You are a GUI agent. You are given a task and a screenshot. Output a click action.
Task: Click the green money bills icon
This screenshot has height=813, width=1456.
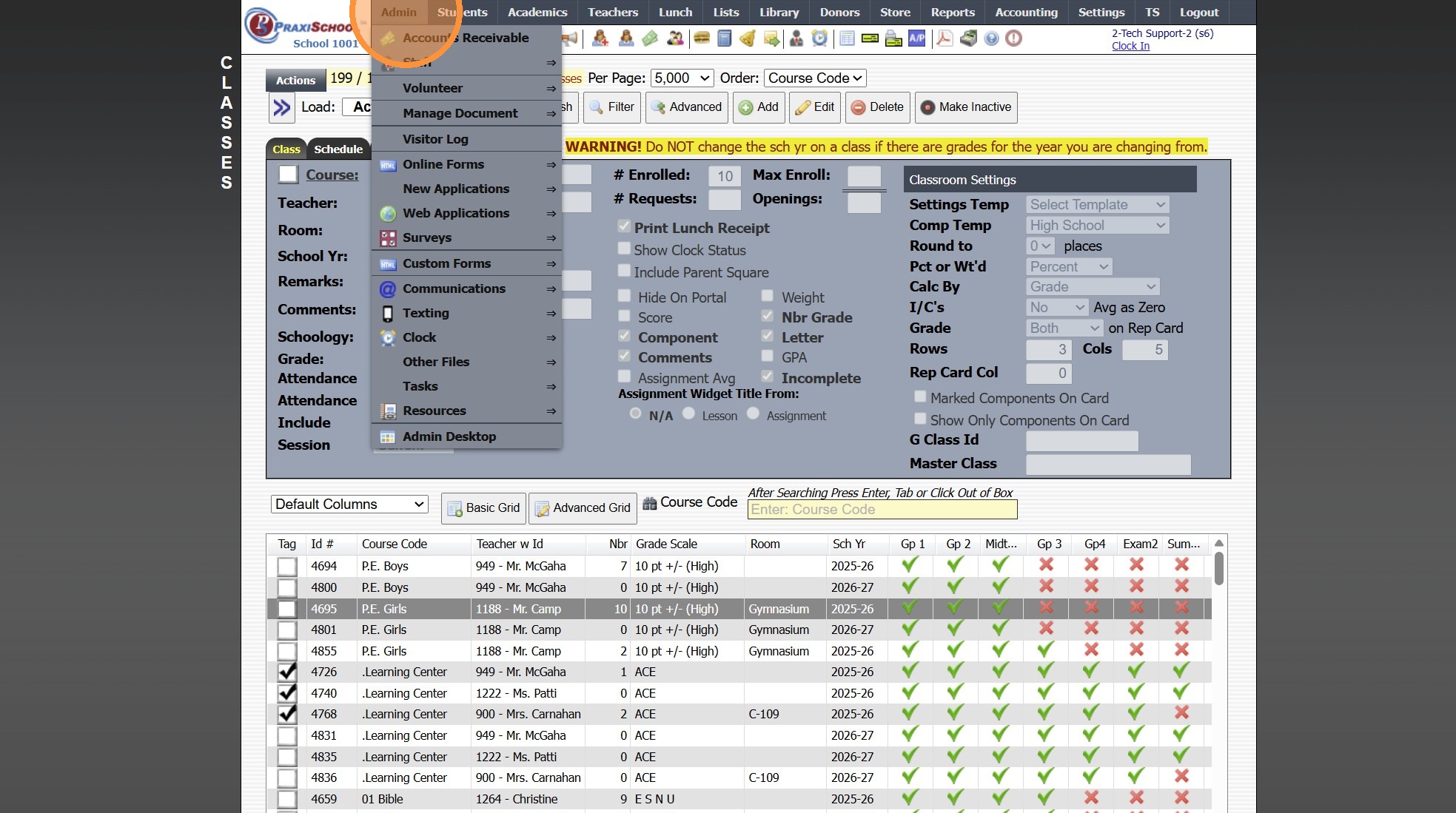650,38
